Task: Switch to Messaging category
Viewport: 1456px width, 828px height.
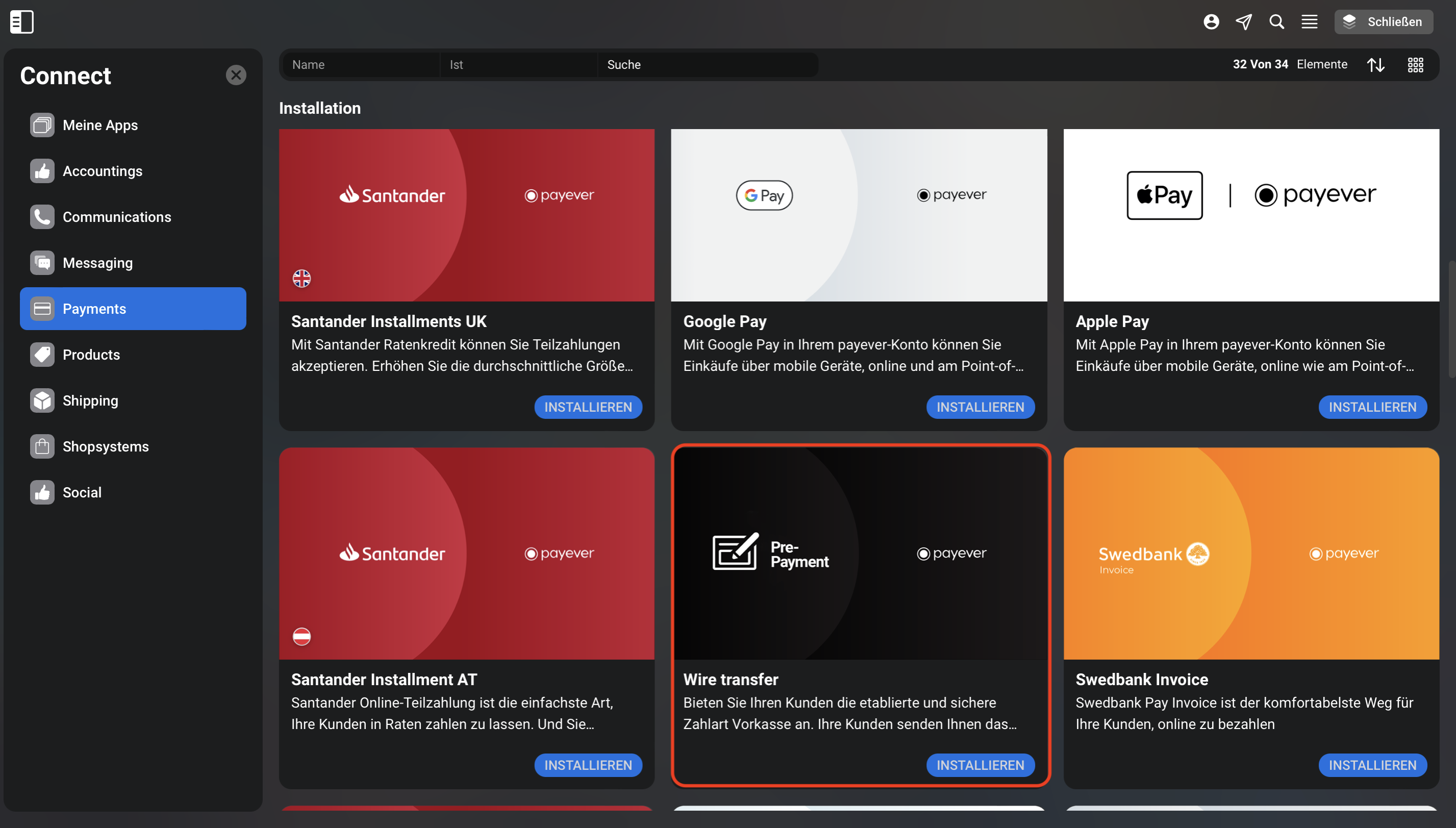Action: click(x=133, y=263)
